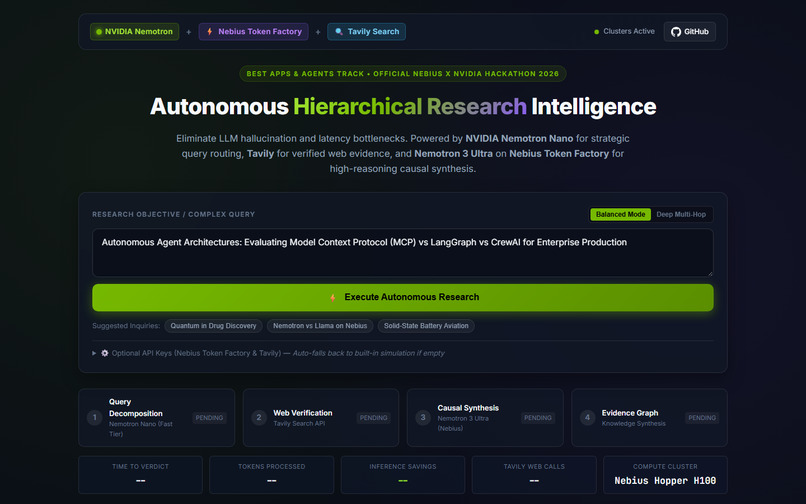Click the resize grip of the query text area
Screen dimensions: 806x504
710,273
